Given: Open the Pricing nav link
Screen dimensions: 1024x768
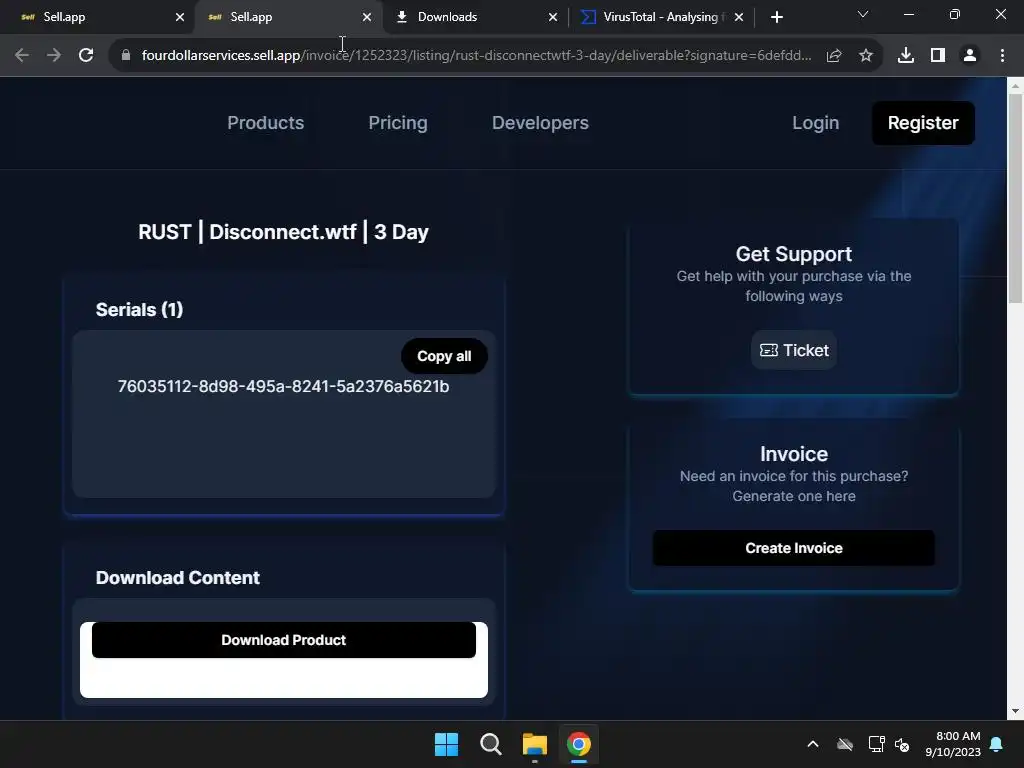Looking at the screenshot, I should [398, 123].
